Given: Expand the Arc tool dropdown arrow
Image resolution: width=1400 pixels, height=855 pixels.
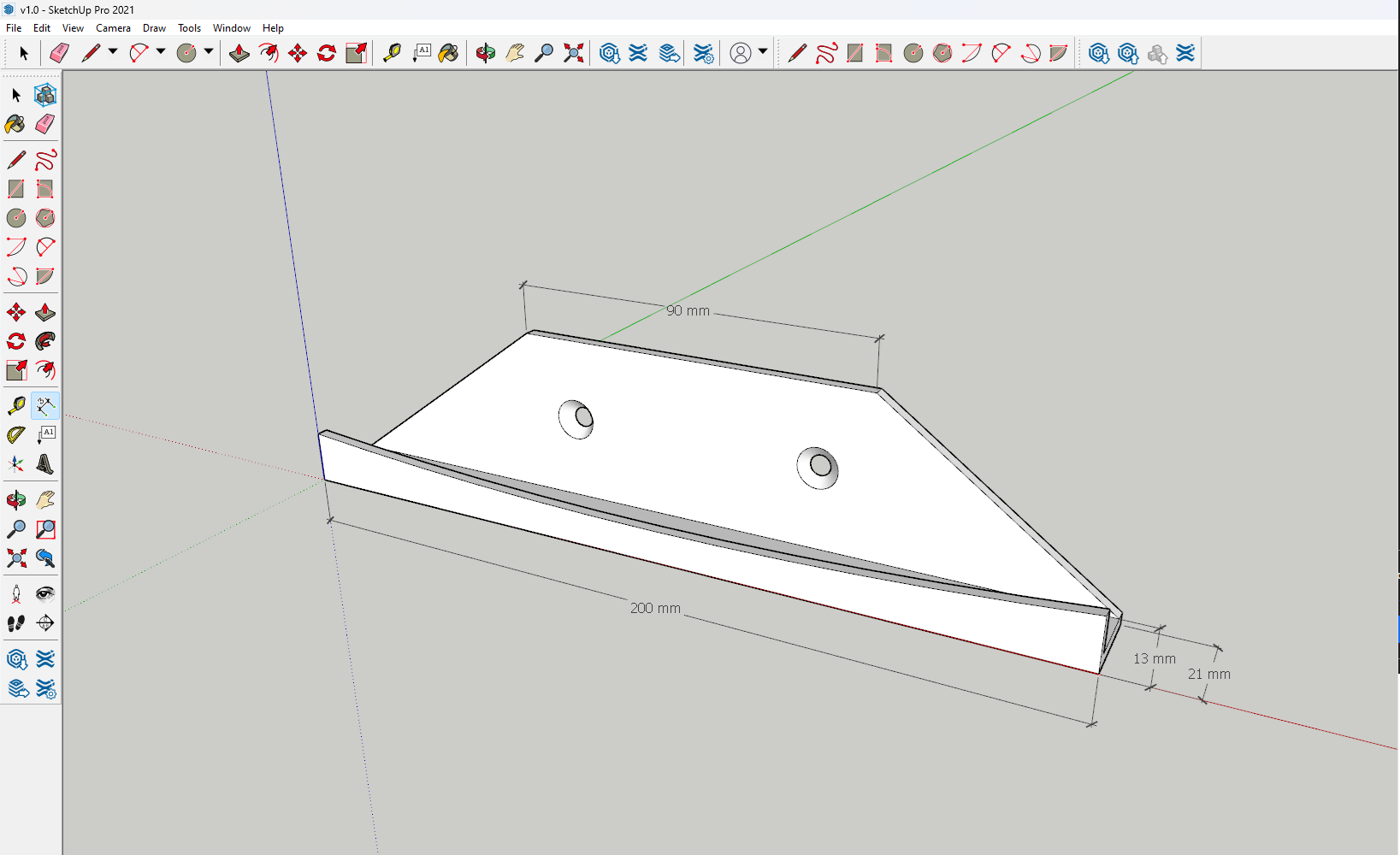Looking at the screenshot, I should pyautogui.click(x=161, y=52).
